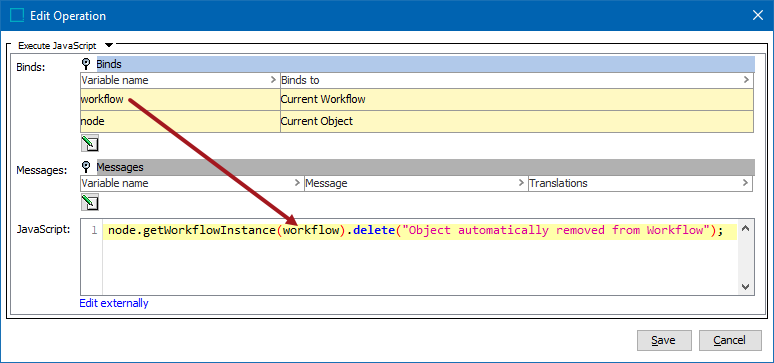774x363 pixels.
Task: Click the edit pencil icon under Binds
Action: coord(89,143)
